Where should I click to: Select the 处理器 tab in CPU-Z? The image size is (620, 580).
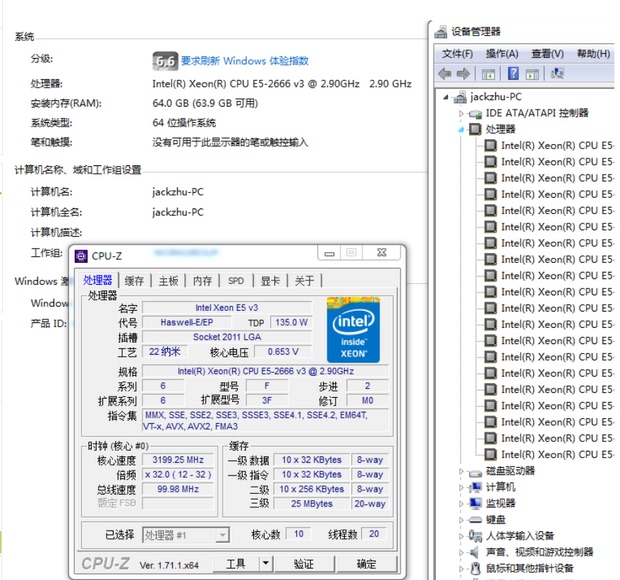[98, 280]
